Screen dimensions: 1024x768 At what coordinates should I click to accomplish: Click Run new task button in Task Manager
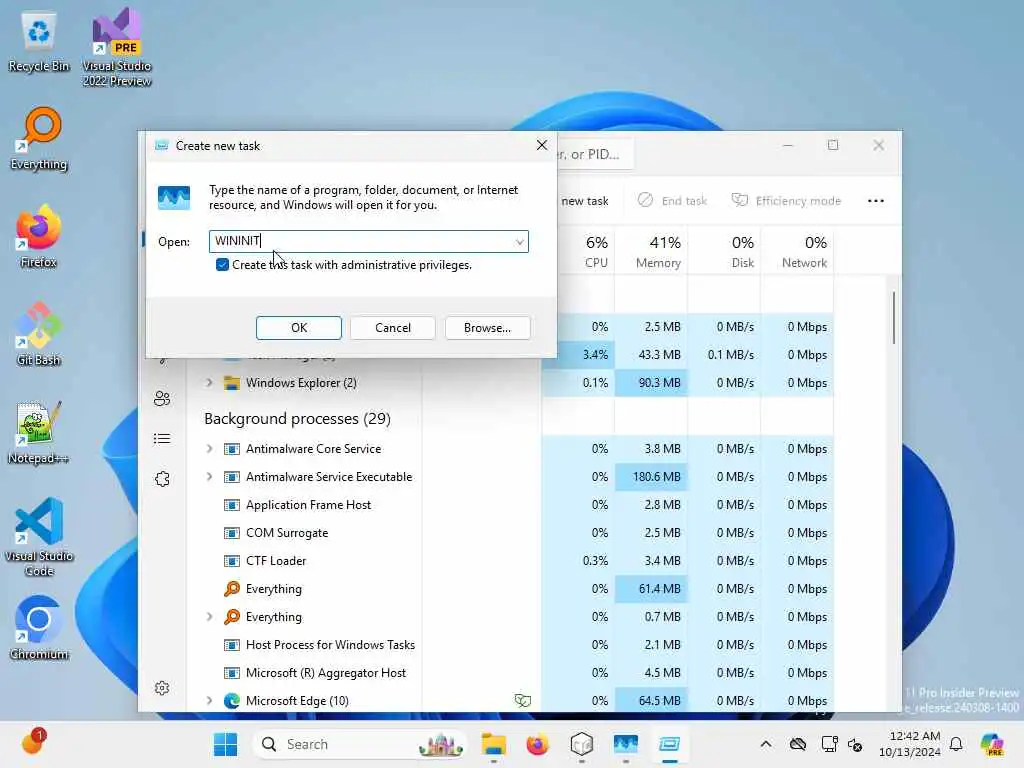584,200
